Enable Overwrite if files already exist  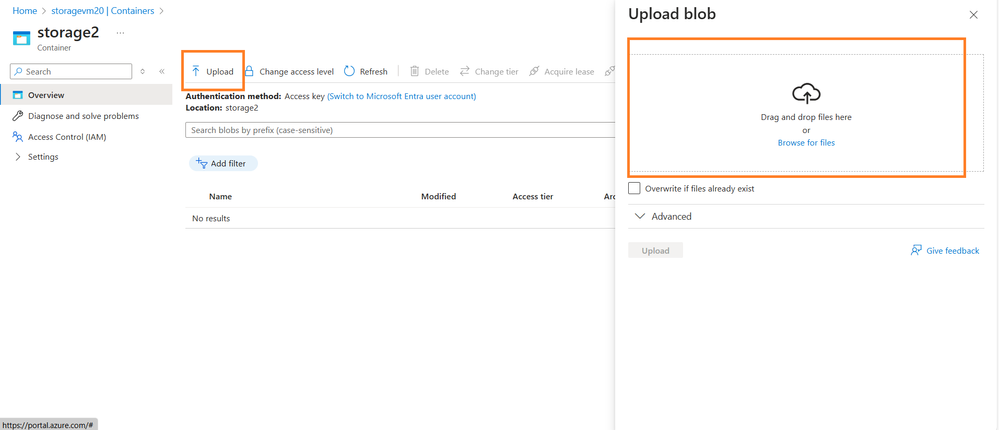pos(634,189)
